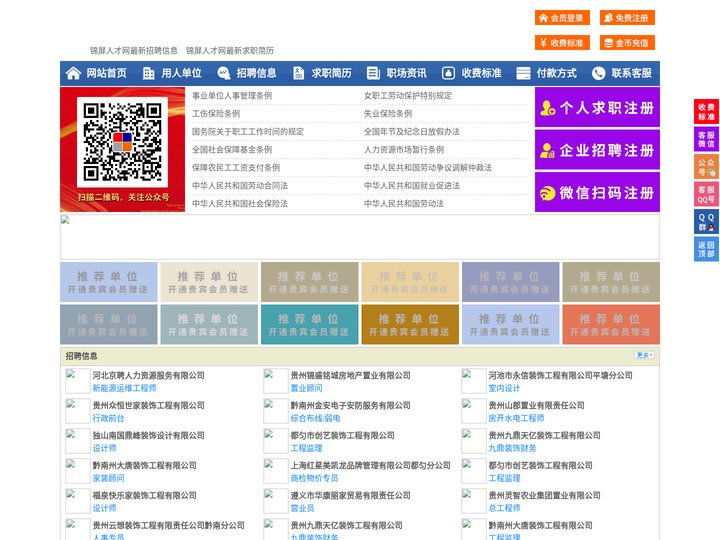Click the 返回顶部 back-to-top sidebar button
Viewport: 720px width, 540px height.
[x=706, y=249]
